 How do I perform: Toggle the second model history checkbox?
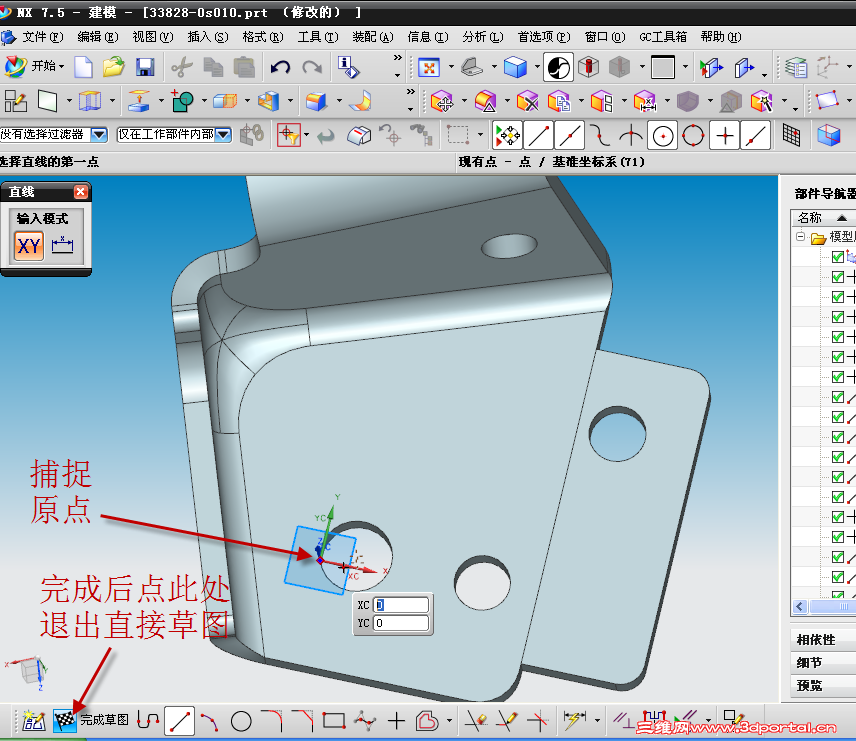pos(838,277)
